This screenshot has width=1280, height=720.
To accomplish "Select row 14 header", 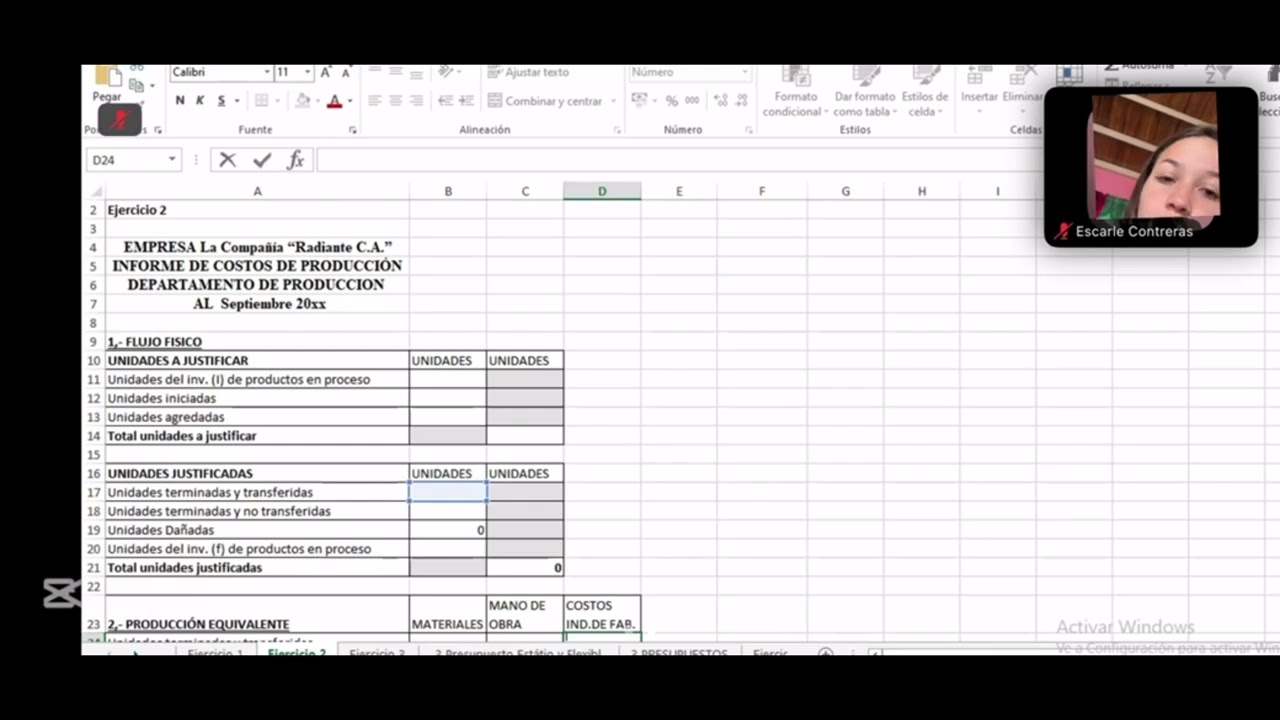I will pyautogui.click(x=93, y=436).
